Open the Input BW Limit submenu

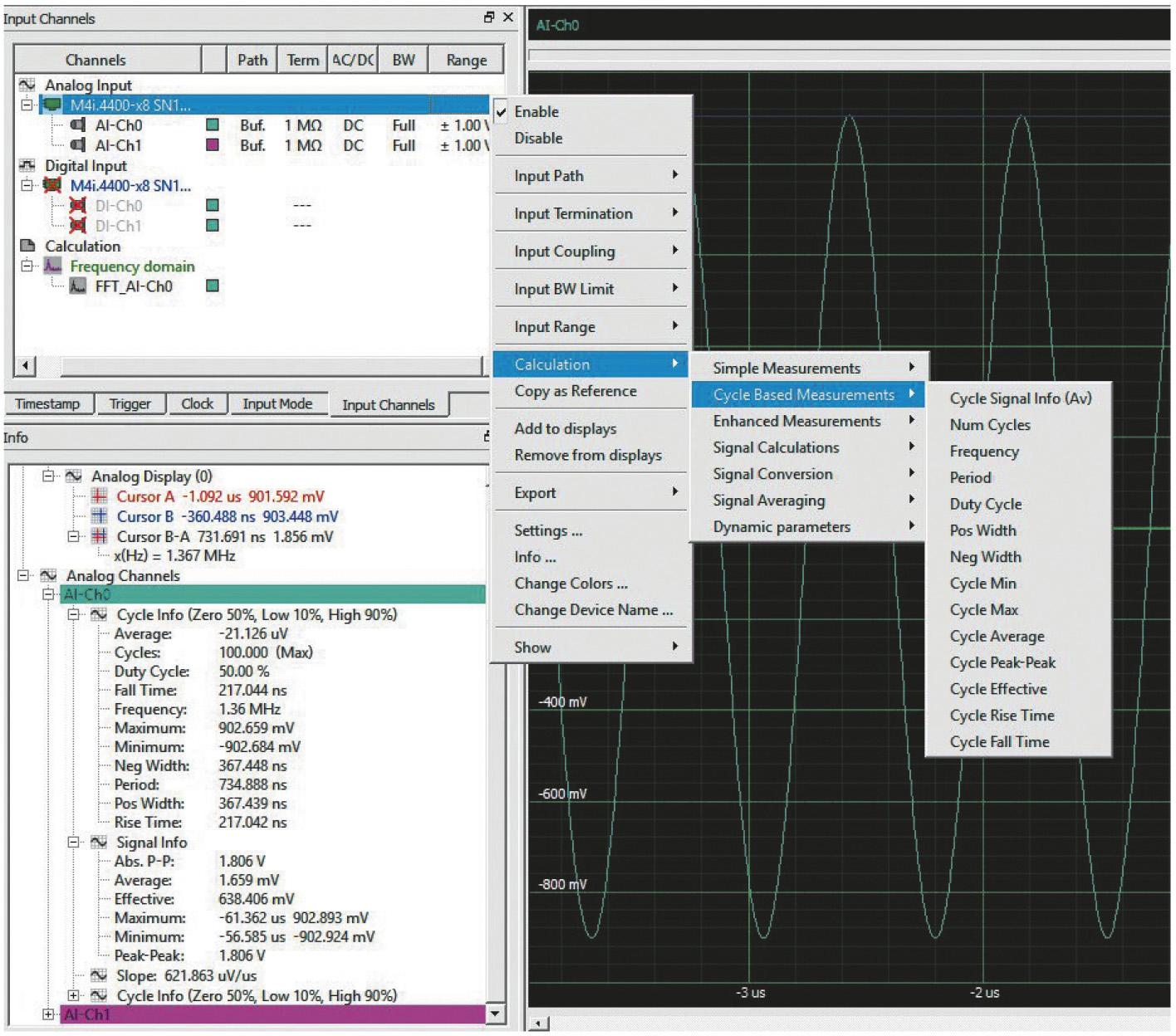[x=590, y=289]
